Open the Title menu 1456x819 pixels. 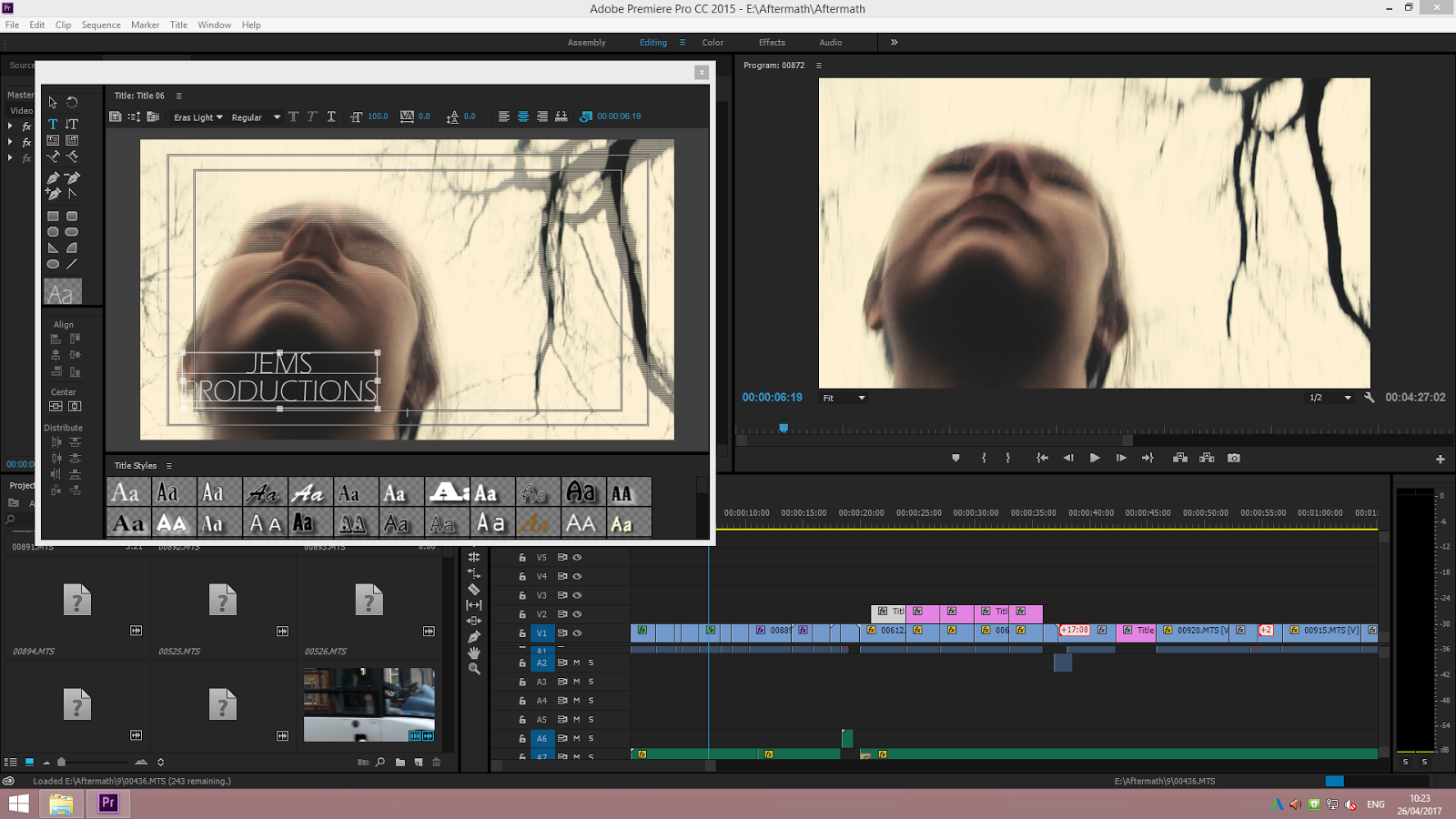tap(178, 25)
